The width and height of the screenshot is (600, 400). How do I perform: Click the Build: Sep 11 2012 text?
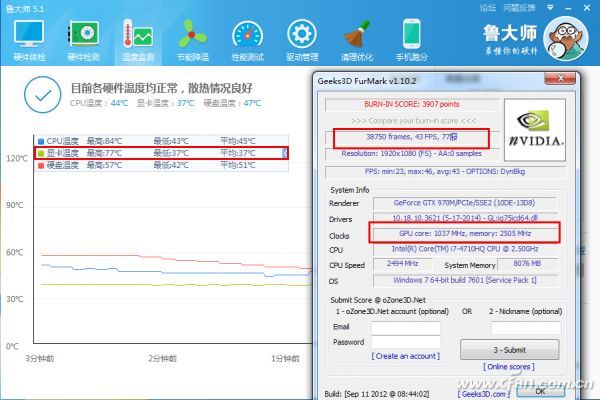tap(377, 394)
